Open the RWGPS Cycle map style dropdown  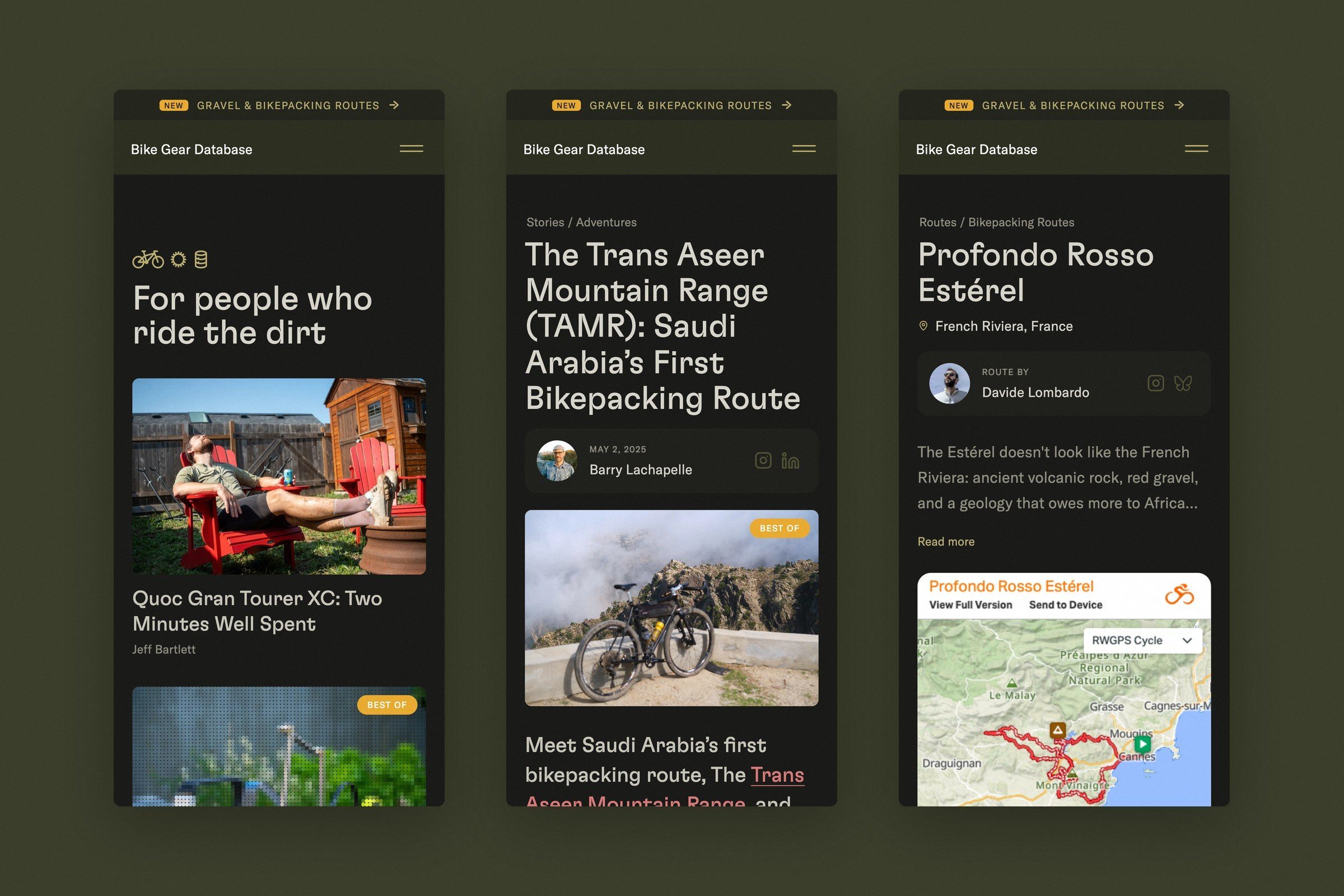1142,641
